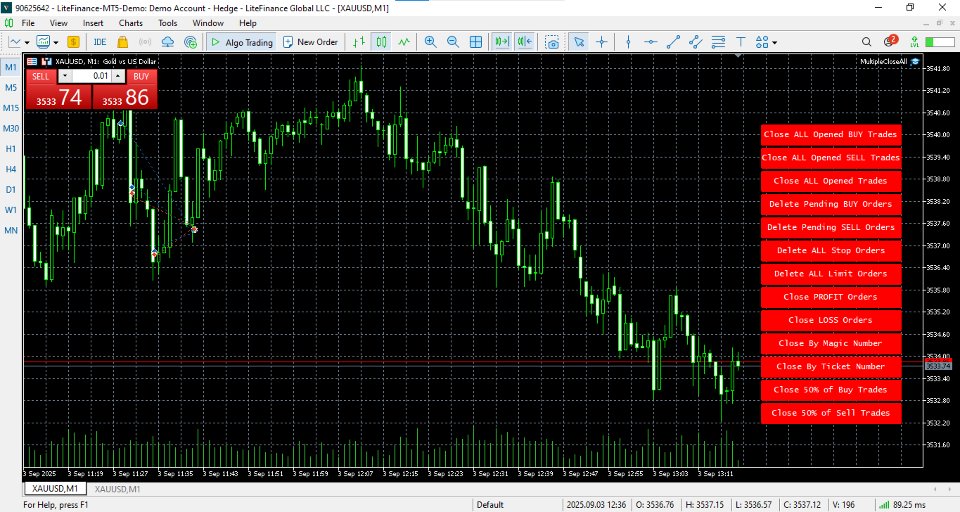Click Close ALL Opened SELL Trades

(830, 157)
